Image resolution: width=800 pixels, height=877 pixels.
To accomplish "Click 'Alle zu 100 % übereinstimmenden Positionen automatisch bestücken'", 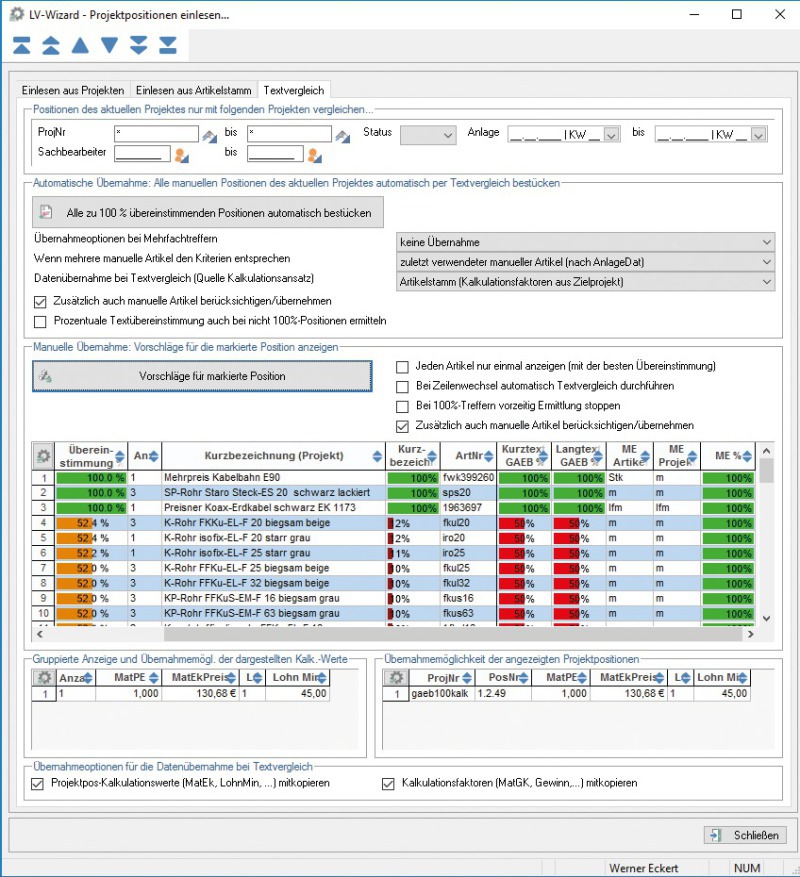I will tap(208, 213).
